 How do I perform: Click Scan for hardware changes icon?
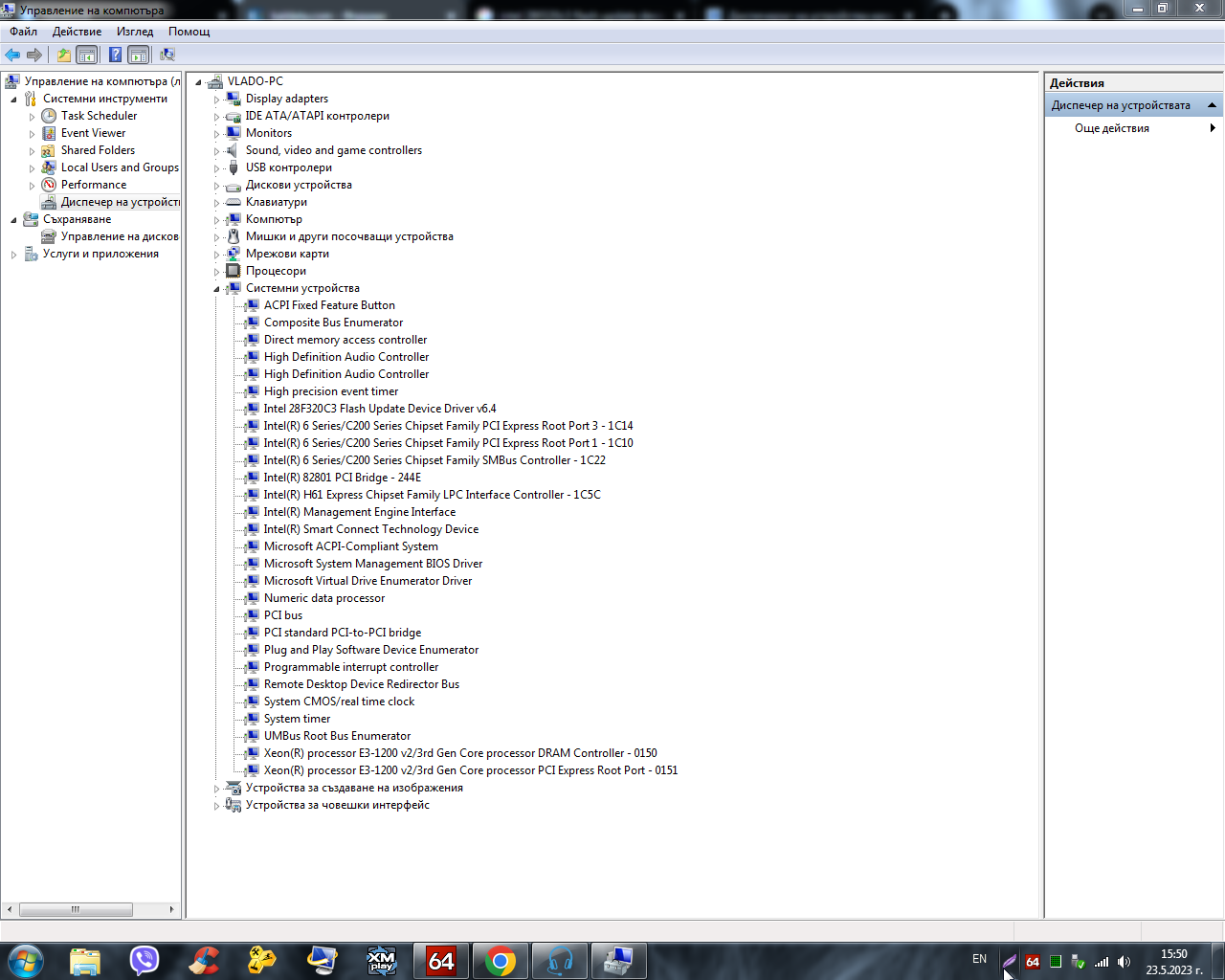point(167,56)
